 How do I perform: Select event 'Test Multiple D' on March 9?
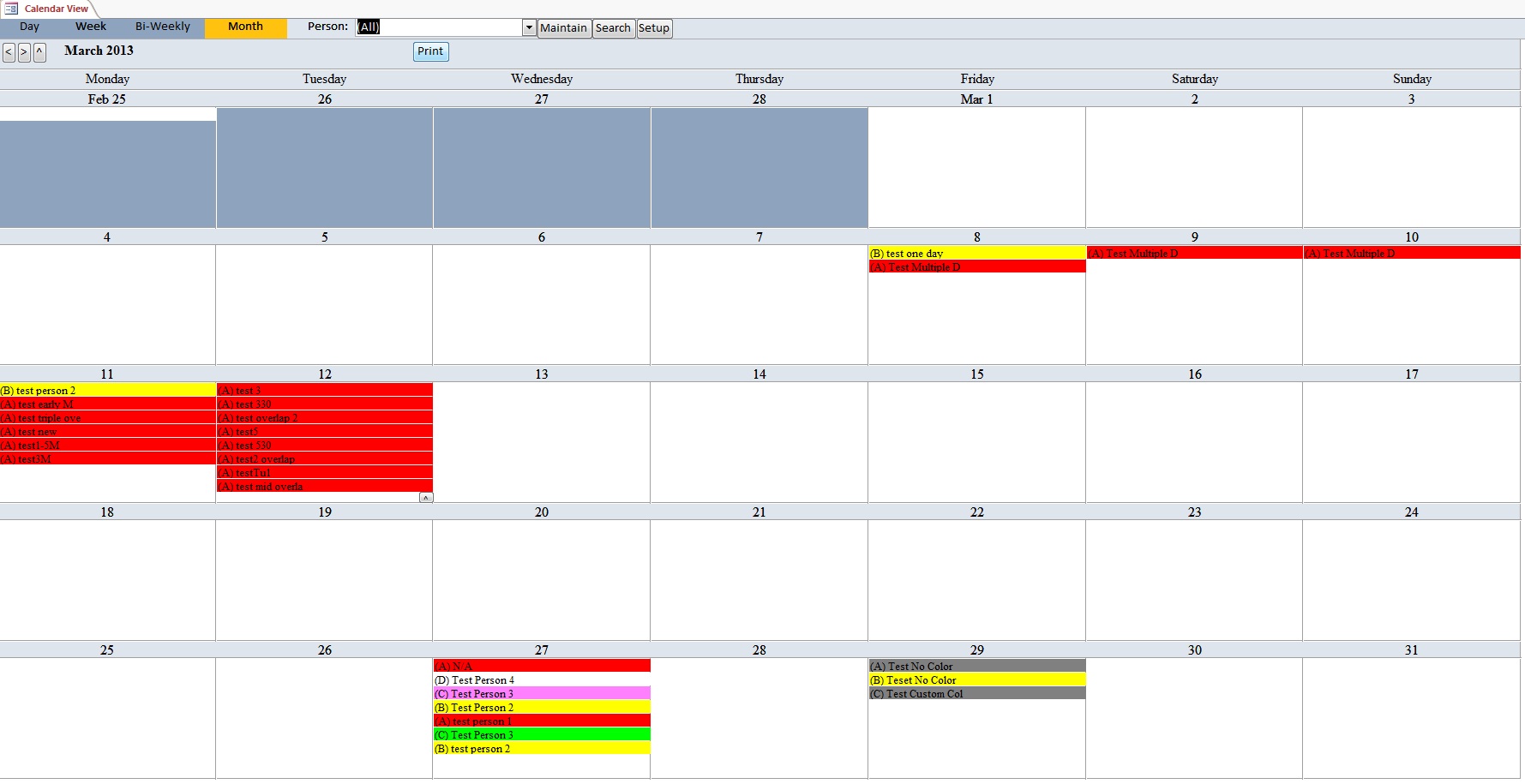point(1194,253)
